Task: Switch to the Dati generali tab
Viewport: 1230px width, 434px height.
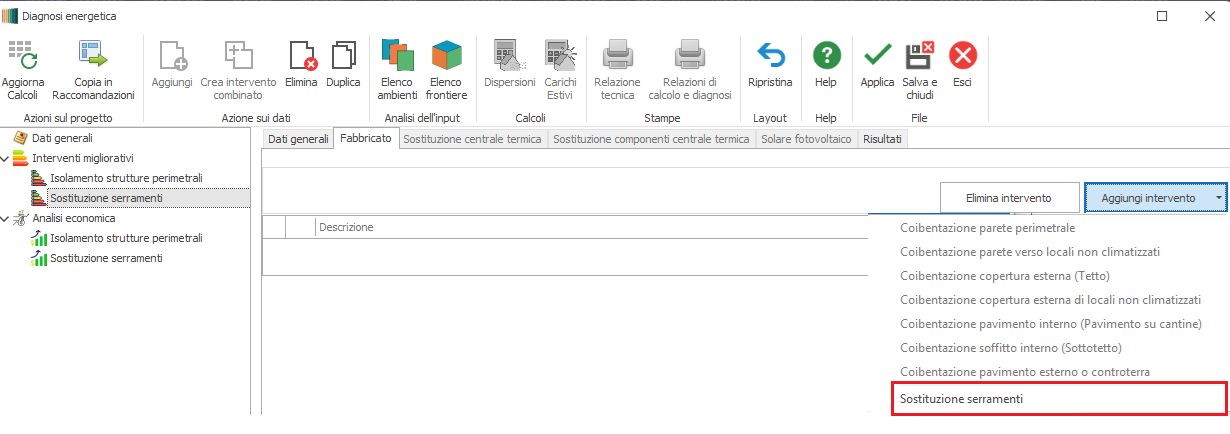Action: (x=298, y=139)
